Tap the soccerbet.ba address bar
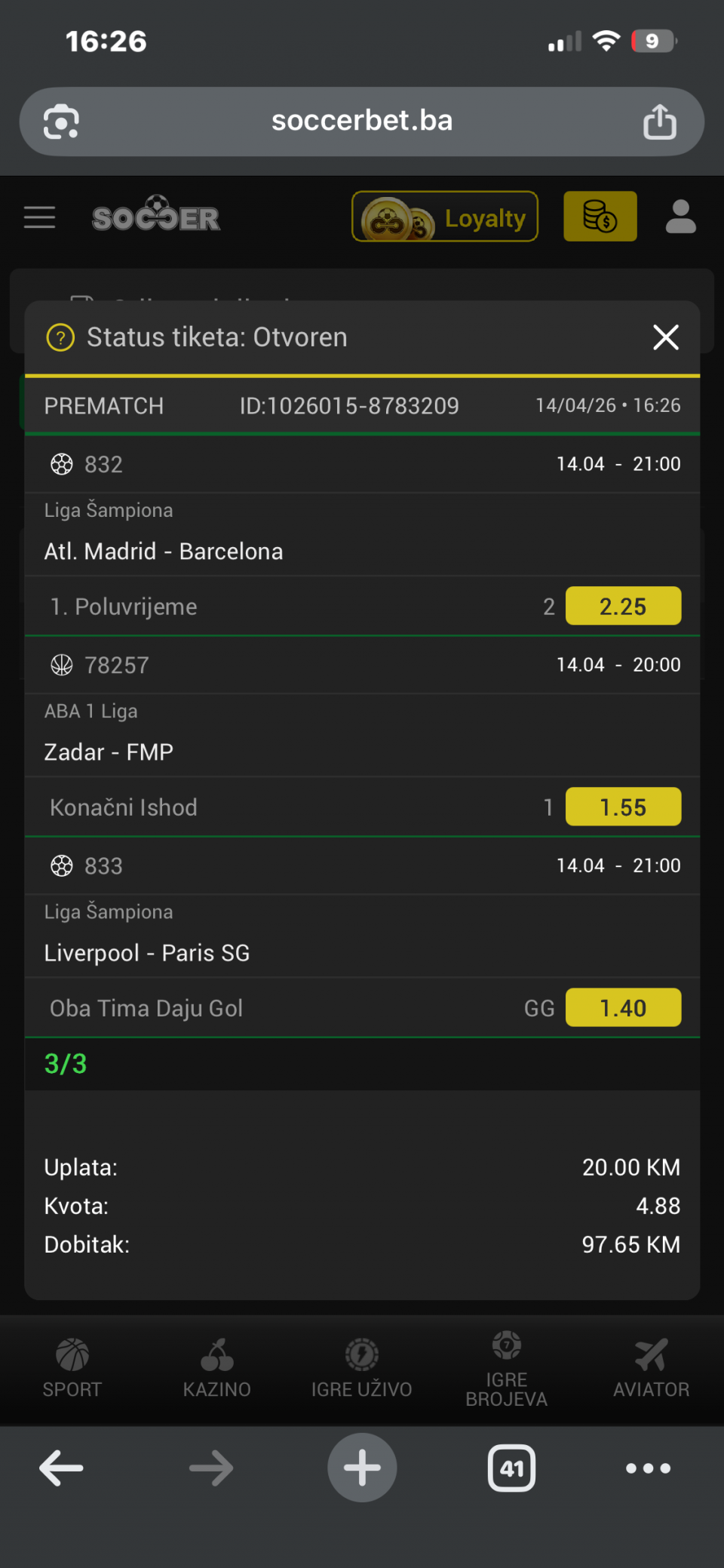Screen dimensions: 724x1568 click(362, 121)
